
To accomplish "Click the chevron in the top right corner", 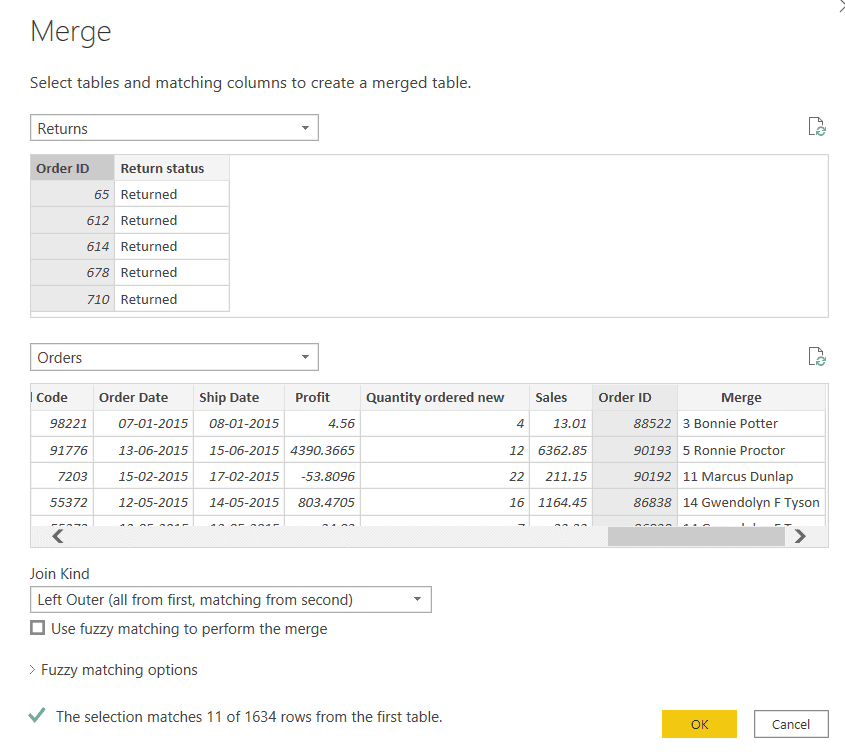I will pyautogui.click(x=841, y=5).
